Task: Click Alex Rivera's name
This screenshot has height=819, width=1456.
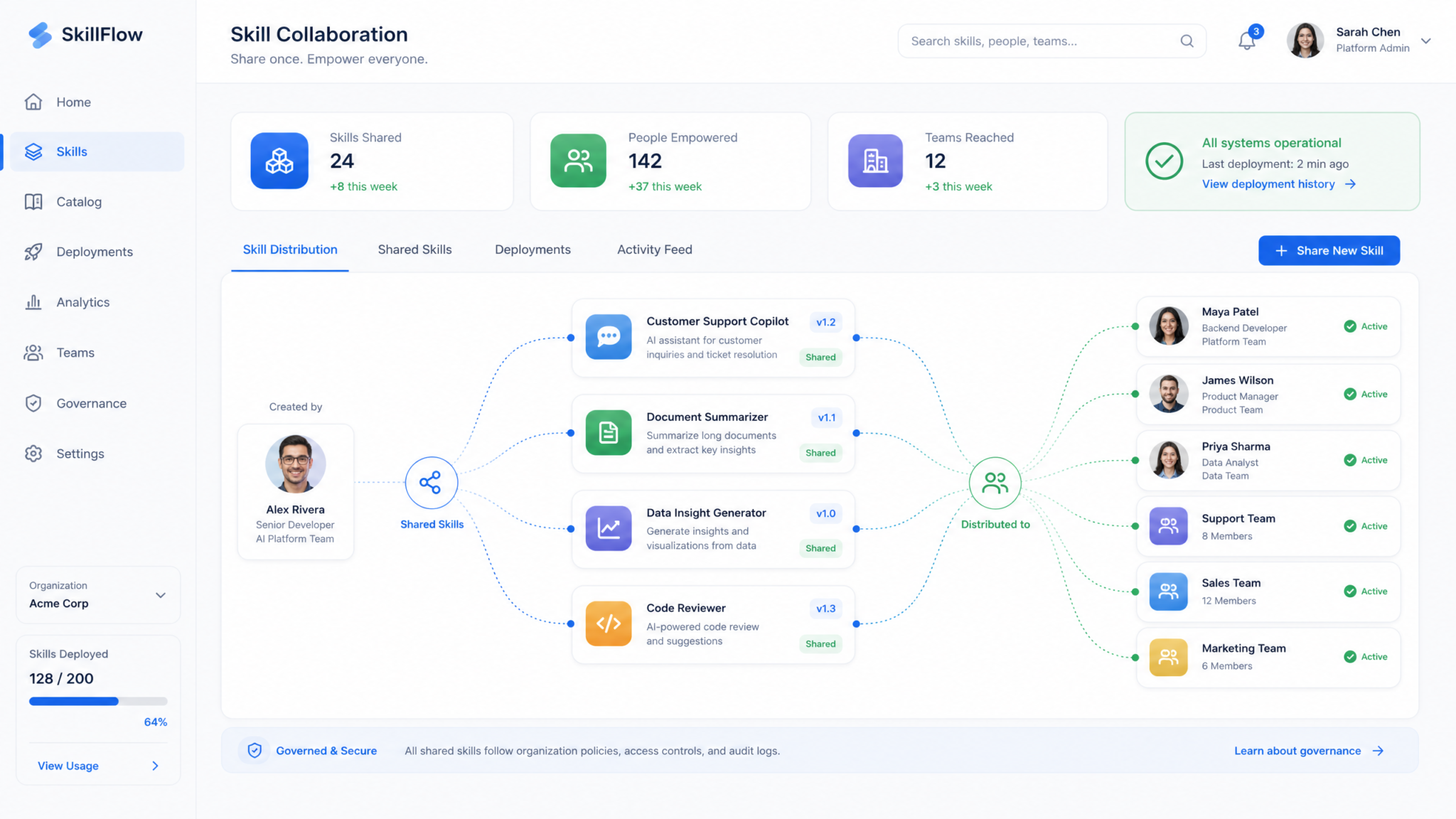Action: pyautogui.click(x=295, y=510)
